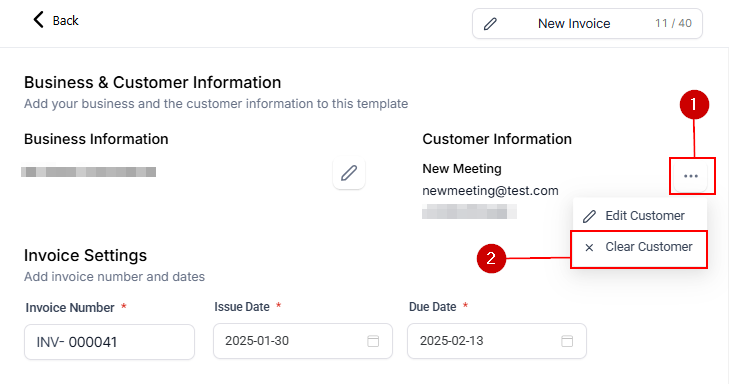
Task: Click the newmeeting@test.com email text
Action: 490,191
